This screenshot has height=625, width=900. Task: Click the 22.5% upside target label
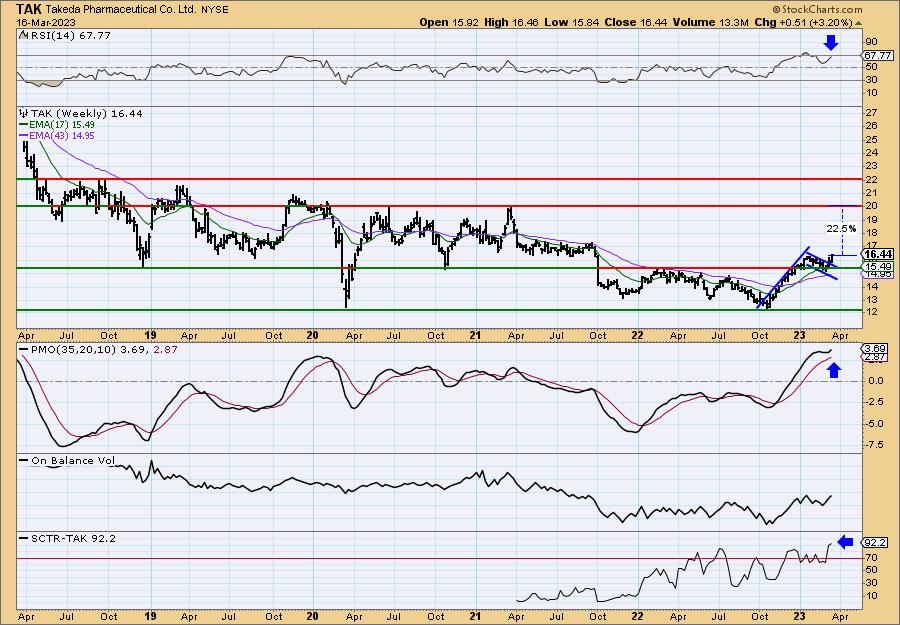(x=842, y=229)
